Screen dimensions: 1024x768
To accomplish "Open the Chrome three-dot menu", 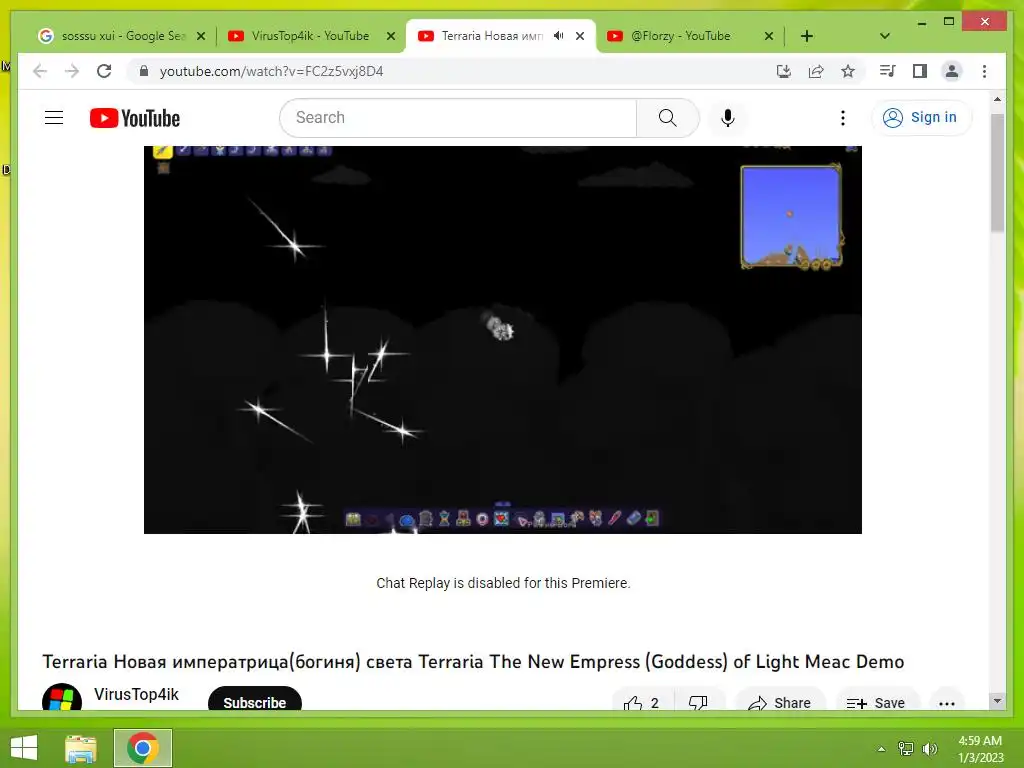I will (984, 71).
